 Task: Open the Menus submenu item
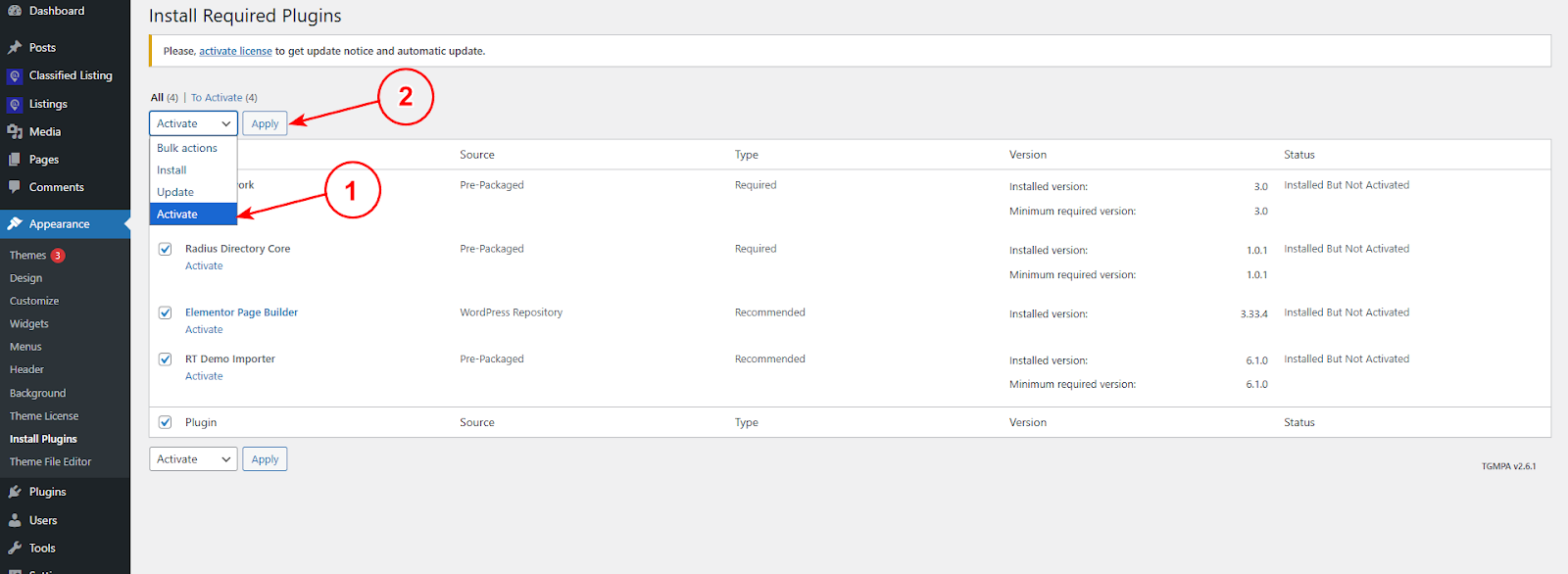[25, 347]
